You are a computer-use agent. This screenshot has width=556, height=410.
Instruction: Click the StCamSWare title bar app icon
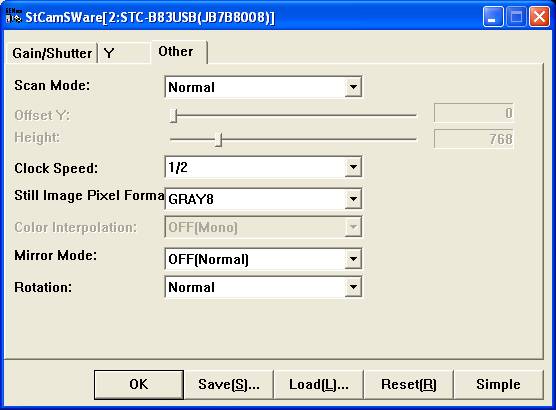coord(13,16)
